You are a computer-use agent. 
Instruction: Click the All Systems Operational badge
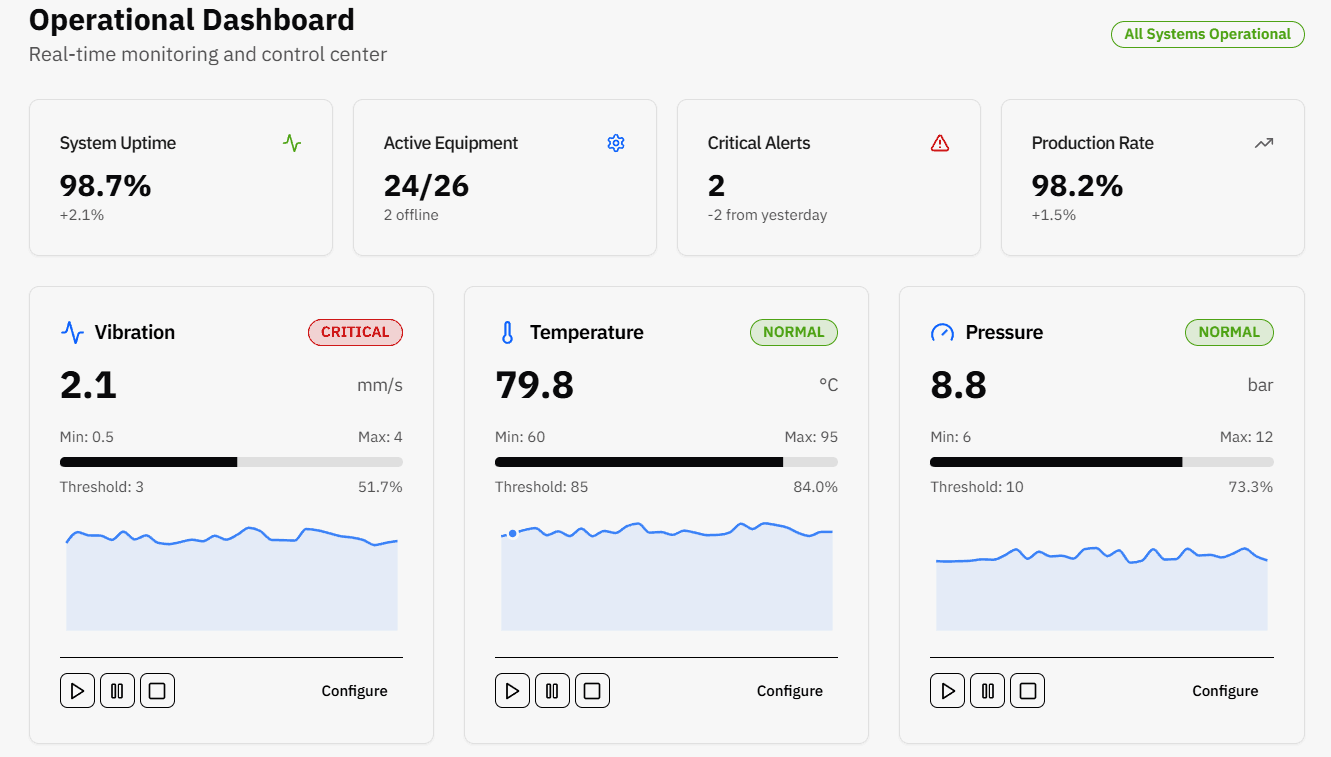coord(1207,34)
